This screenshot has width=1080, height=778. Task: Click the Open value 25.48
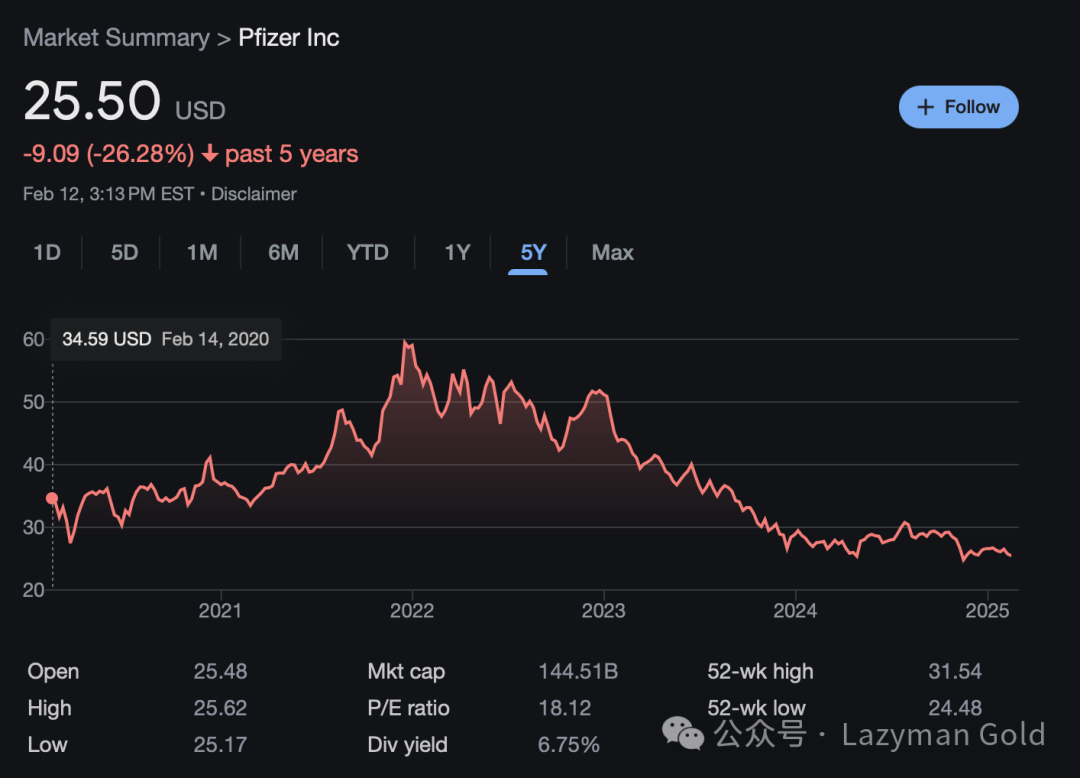pos(220,671)
